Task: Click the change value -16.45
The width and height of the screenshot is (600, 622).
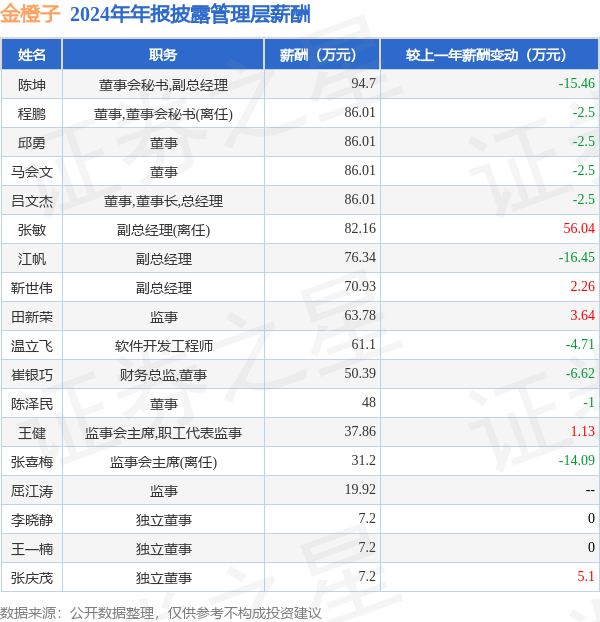Action: pyautogui.click(x=577, y=257)
